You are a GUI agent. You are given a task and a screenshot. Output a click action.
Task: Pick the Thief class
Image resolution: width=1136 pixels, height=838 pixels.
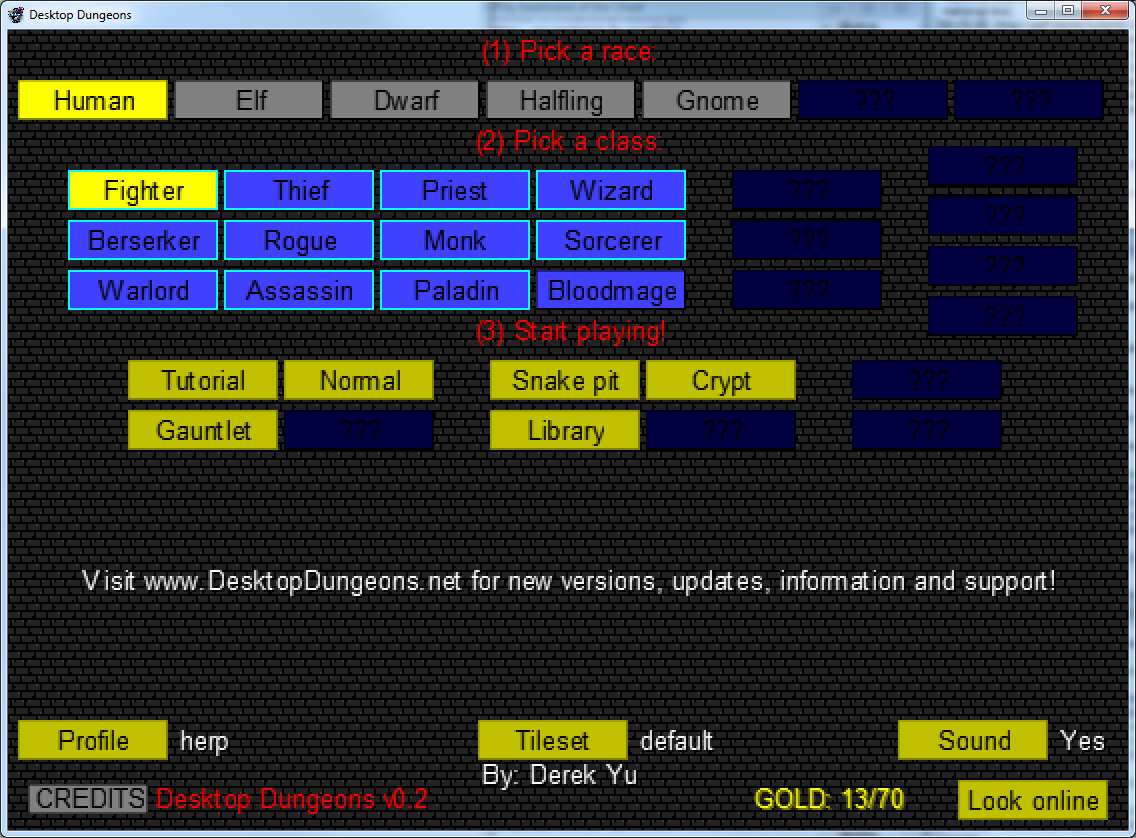click(299, 190)
